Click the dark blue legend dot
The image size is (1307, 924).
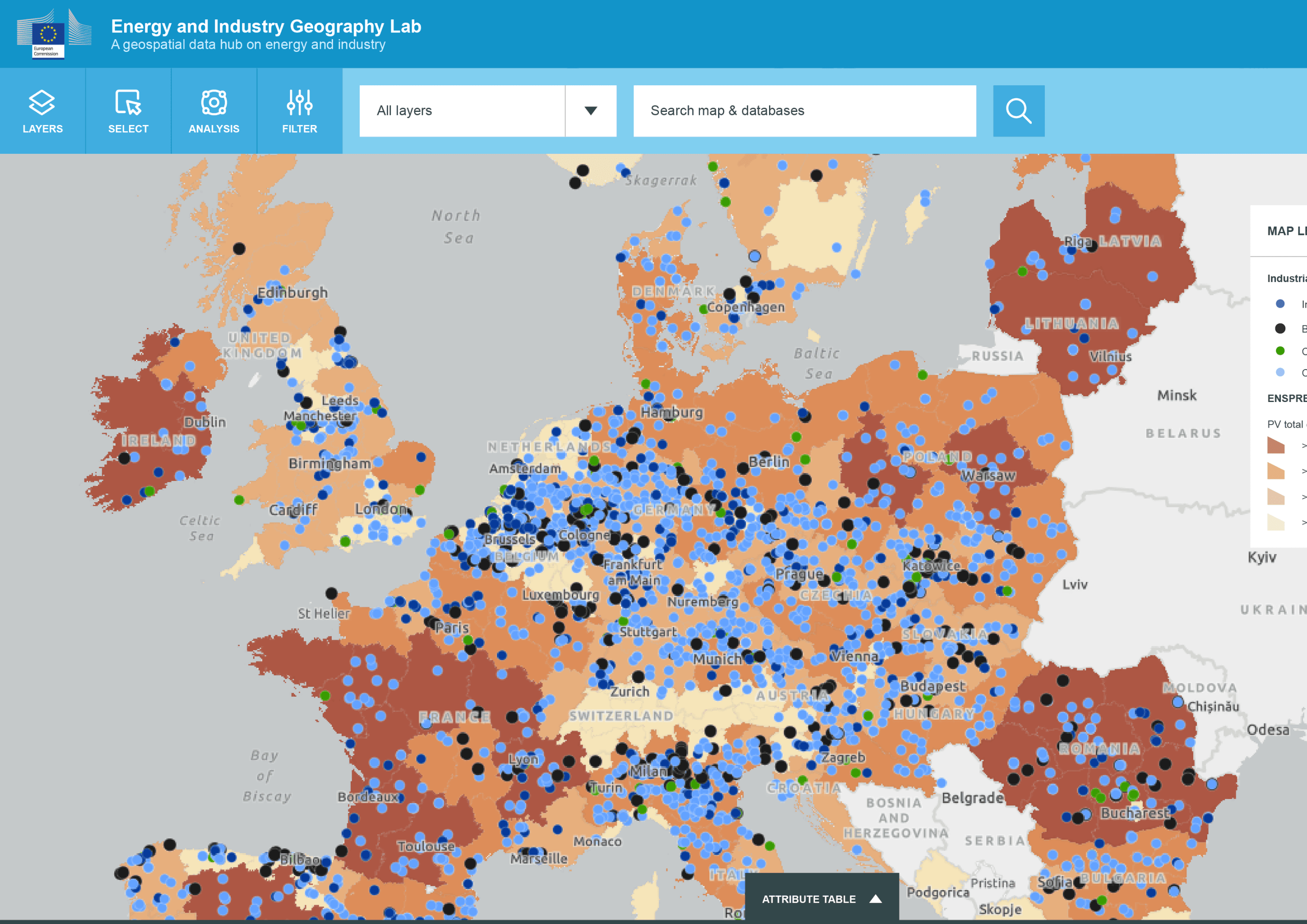point(1280,304)
